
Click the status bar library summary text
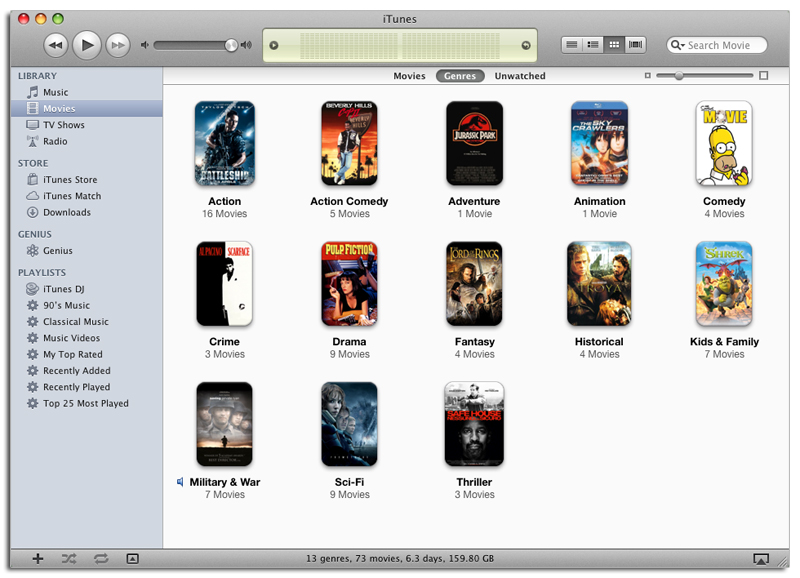coord(400,559)
